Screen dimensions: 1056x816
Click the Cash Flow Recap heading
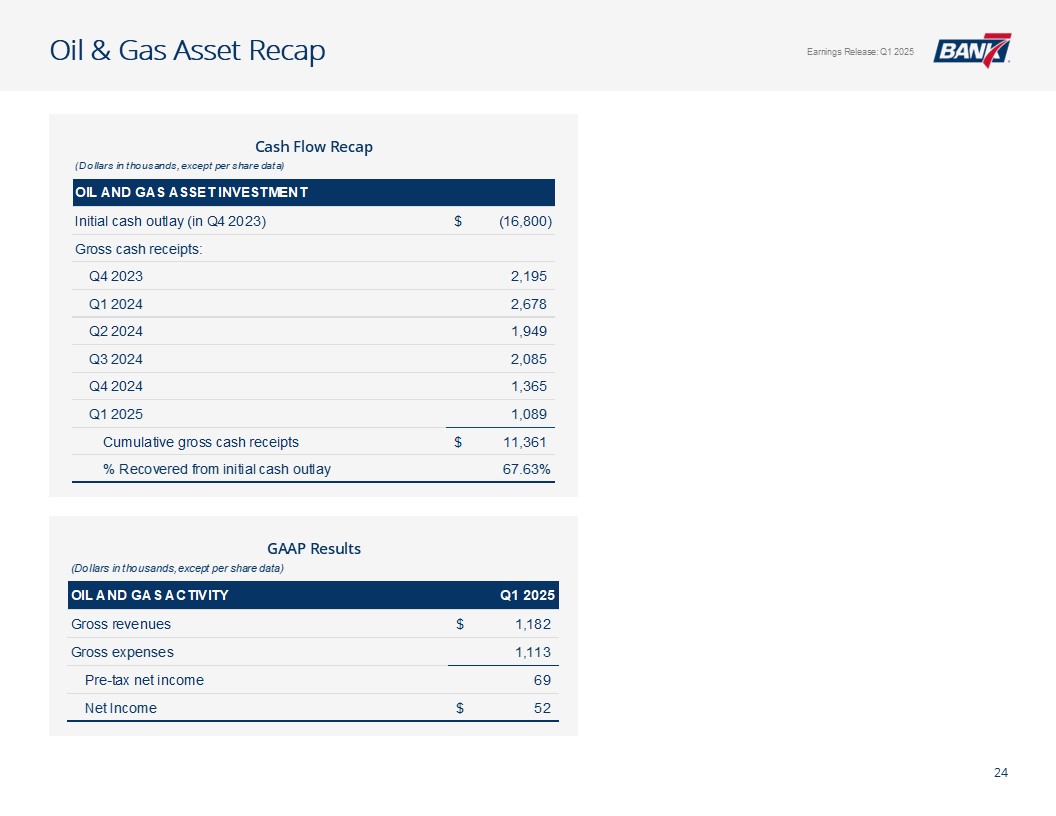click(313, 146)
